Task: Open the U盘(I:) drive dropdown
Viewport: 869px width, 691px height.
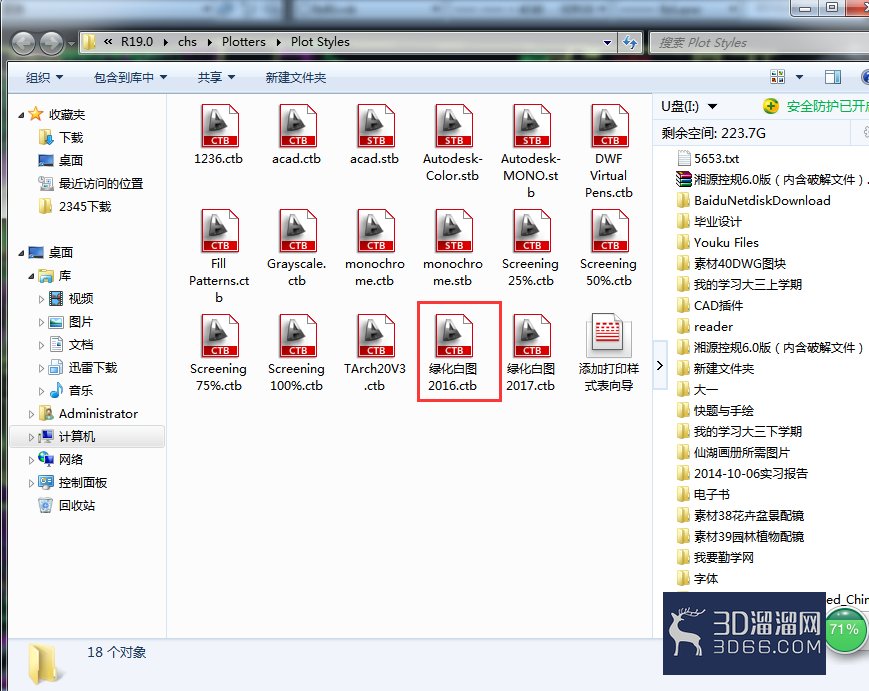Action: (x=713, y=106)
